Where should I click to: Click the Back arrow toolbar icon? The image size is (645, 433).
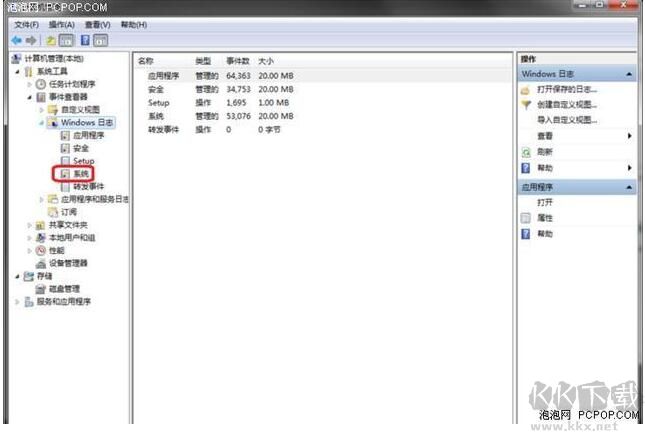[x=16, y=40]
